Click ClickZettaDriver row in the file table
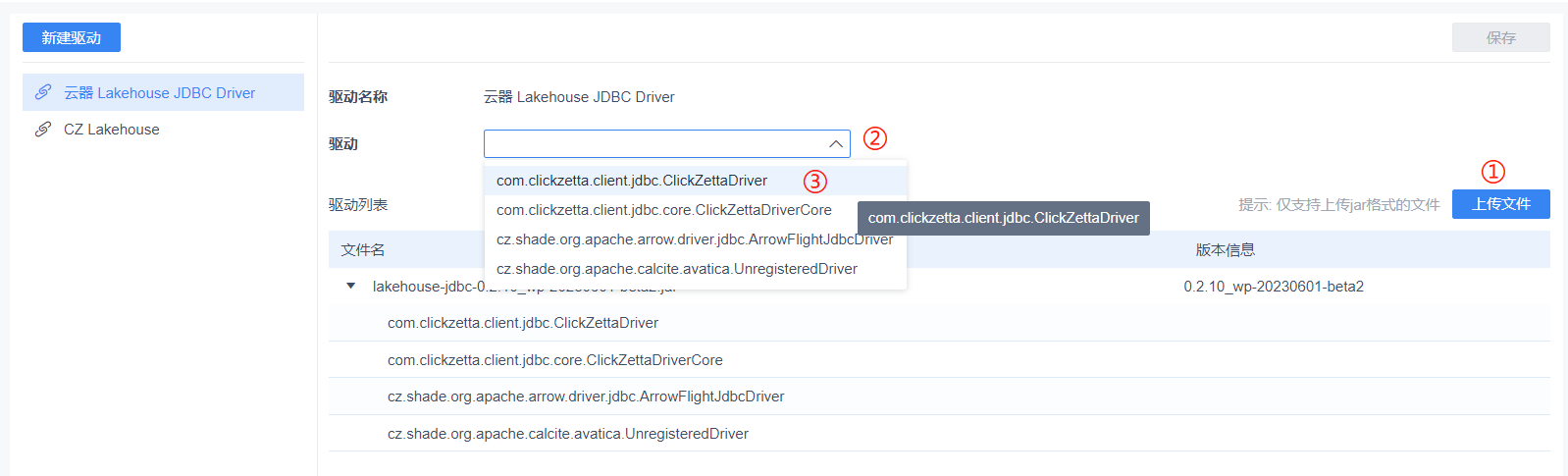The image size is (1568, 476). click(523, 323)
